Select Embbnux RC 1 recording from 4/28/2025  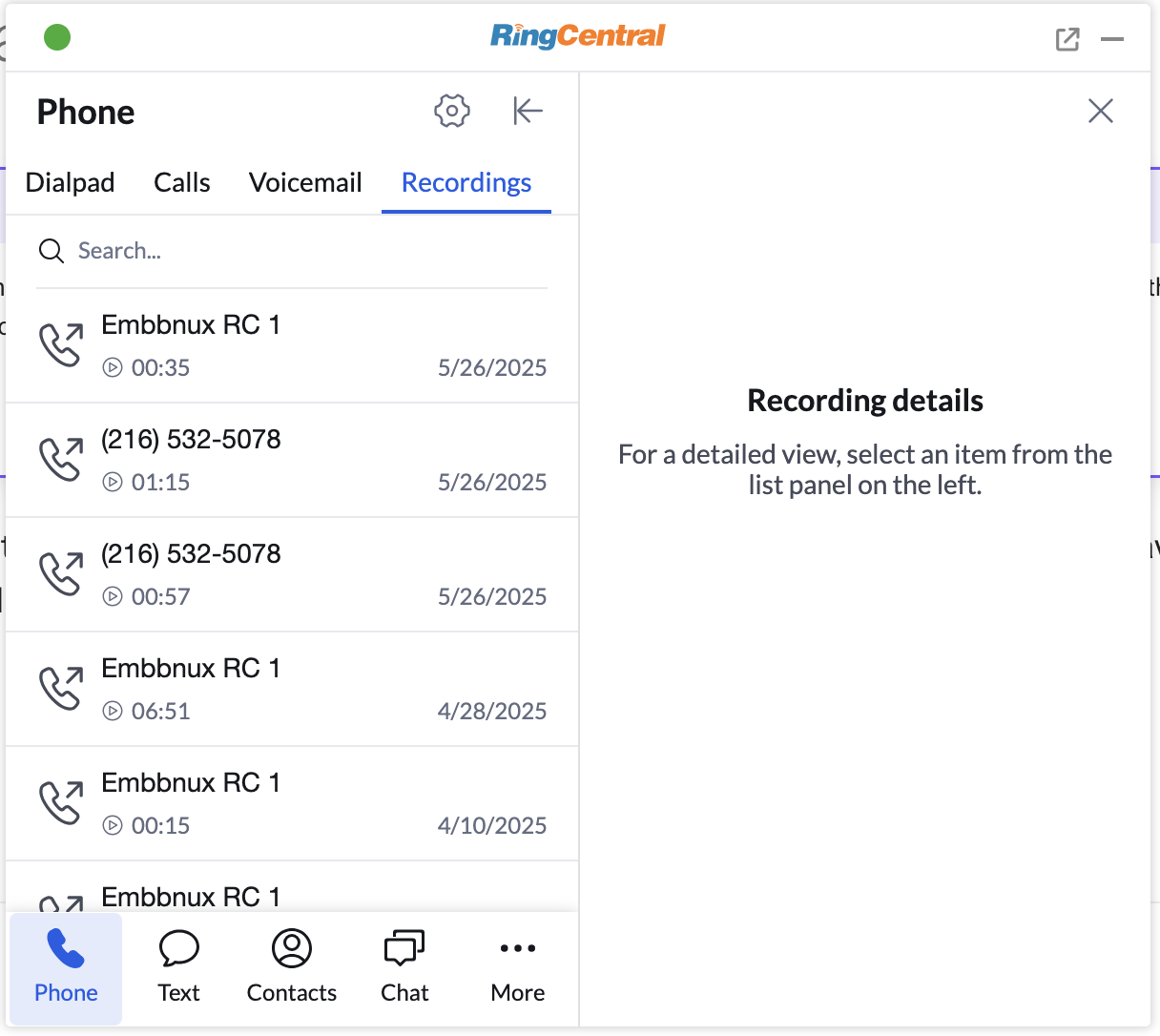(292, 689)
